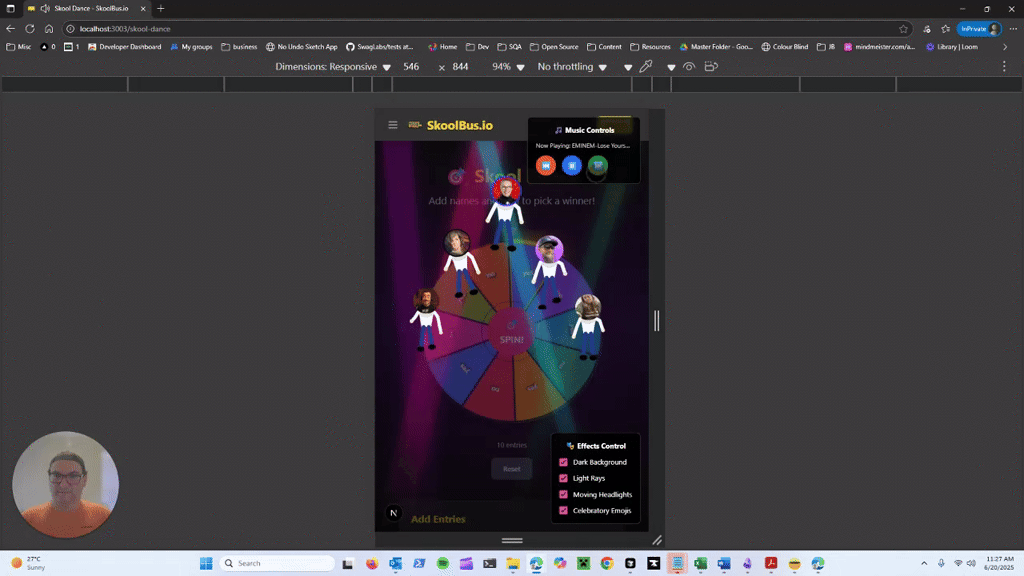Open the No Undo Sketch App bookmark
1024x576 pixels.
pos(302,47)
